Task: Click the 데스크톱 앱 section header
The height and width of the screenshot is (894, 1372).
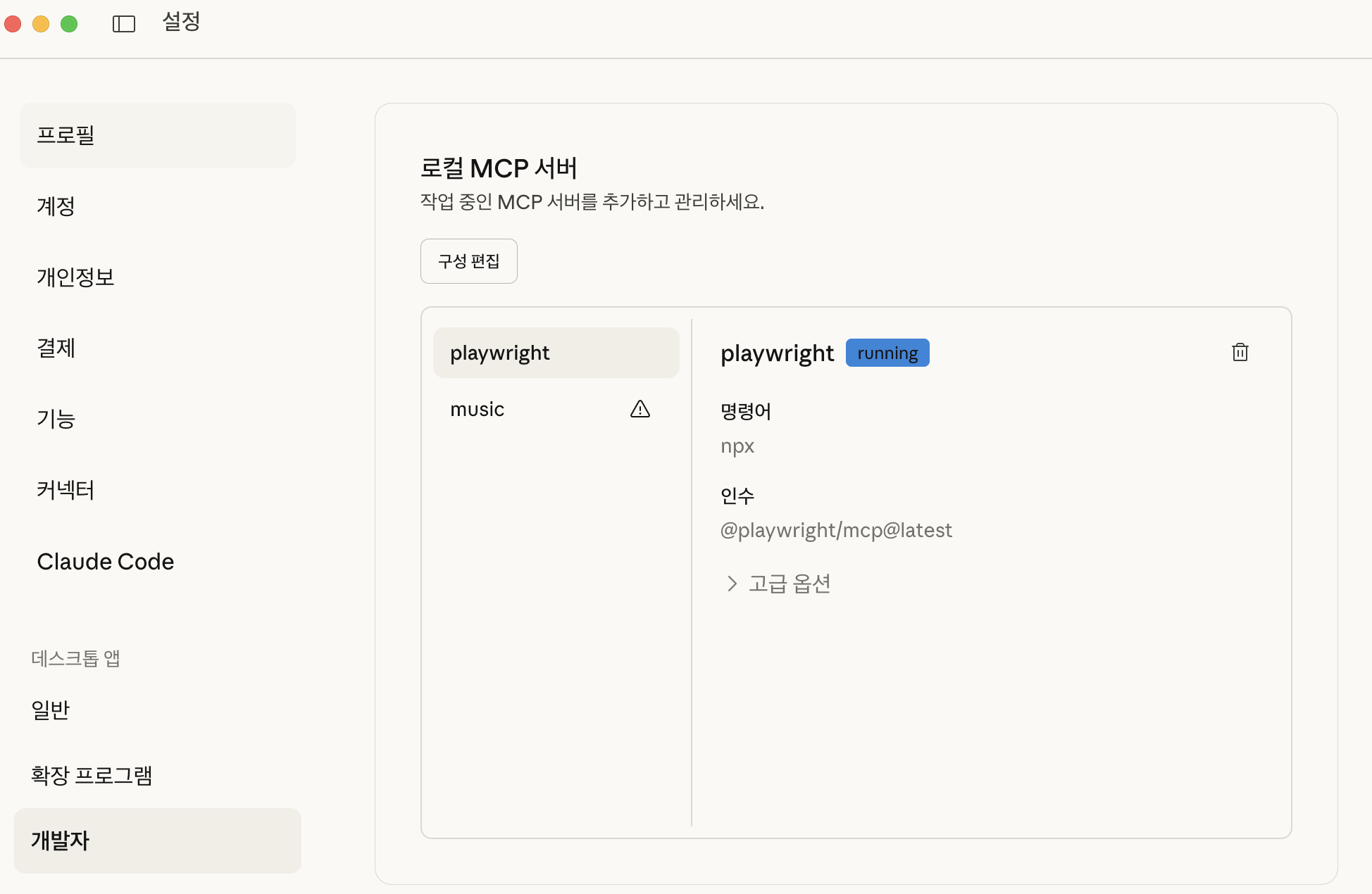Action: [75, 658]
